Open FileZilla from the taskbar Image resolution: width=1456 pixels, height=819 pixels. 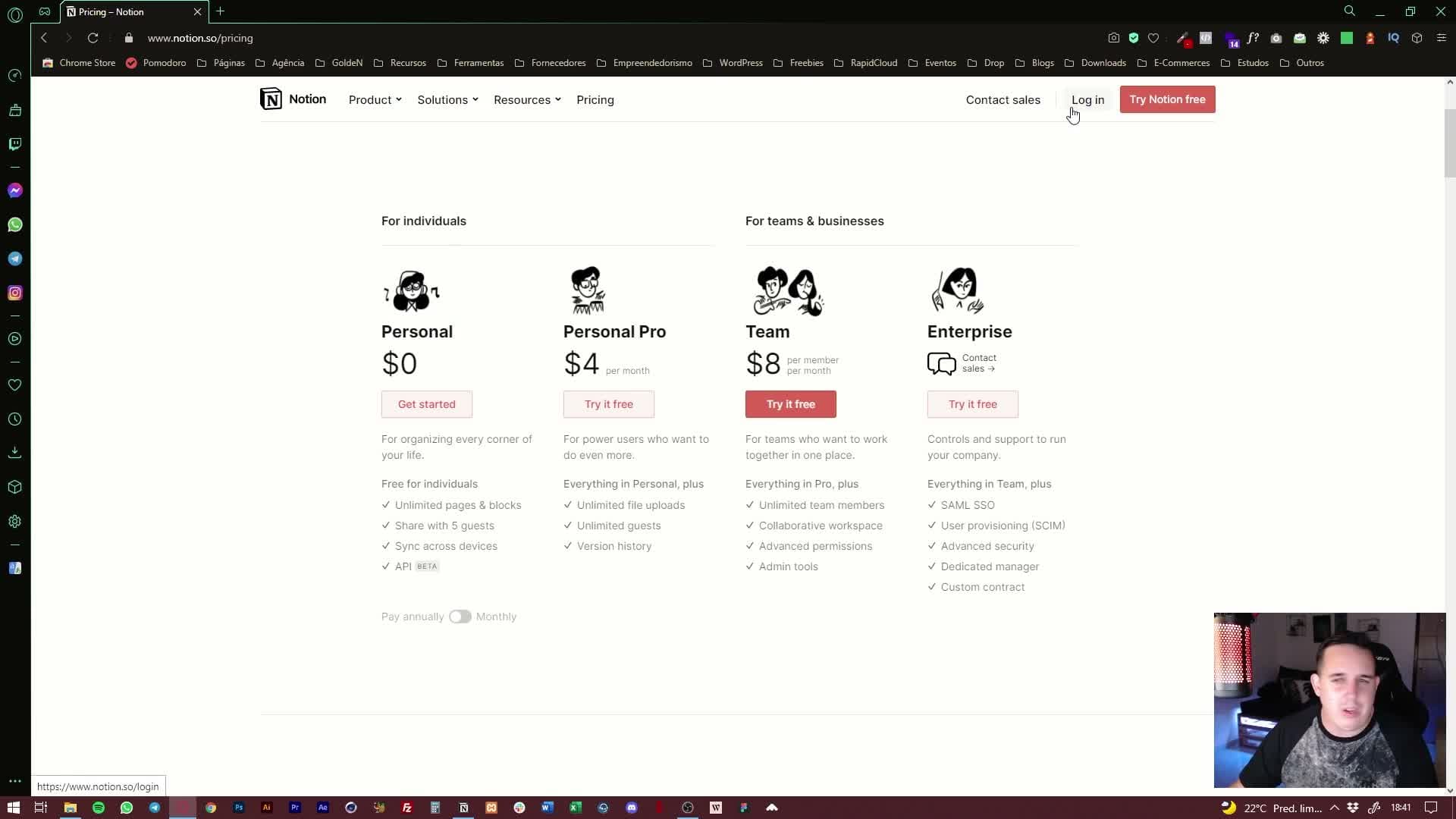tap(407, 808)
